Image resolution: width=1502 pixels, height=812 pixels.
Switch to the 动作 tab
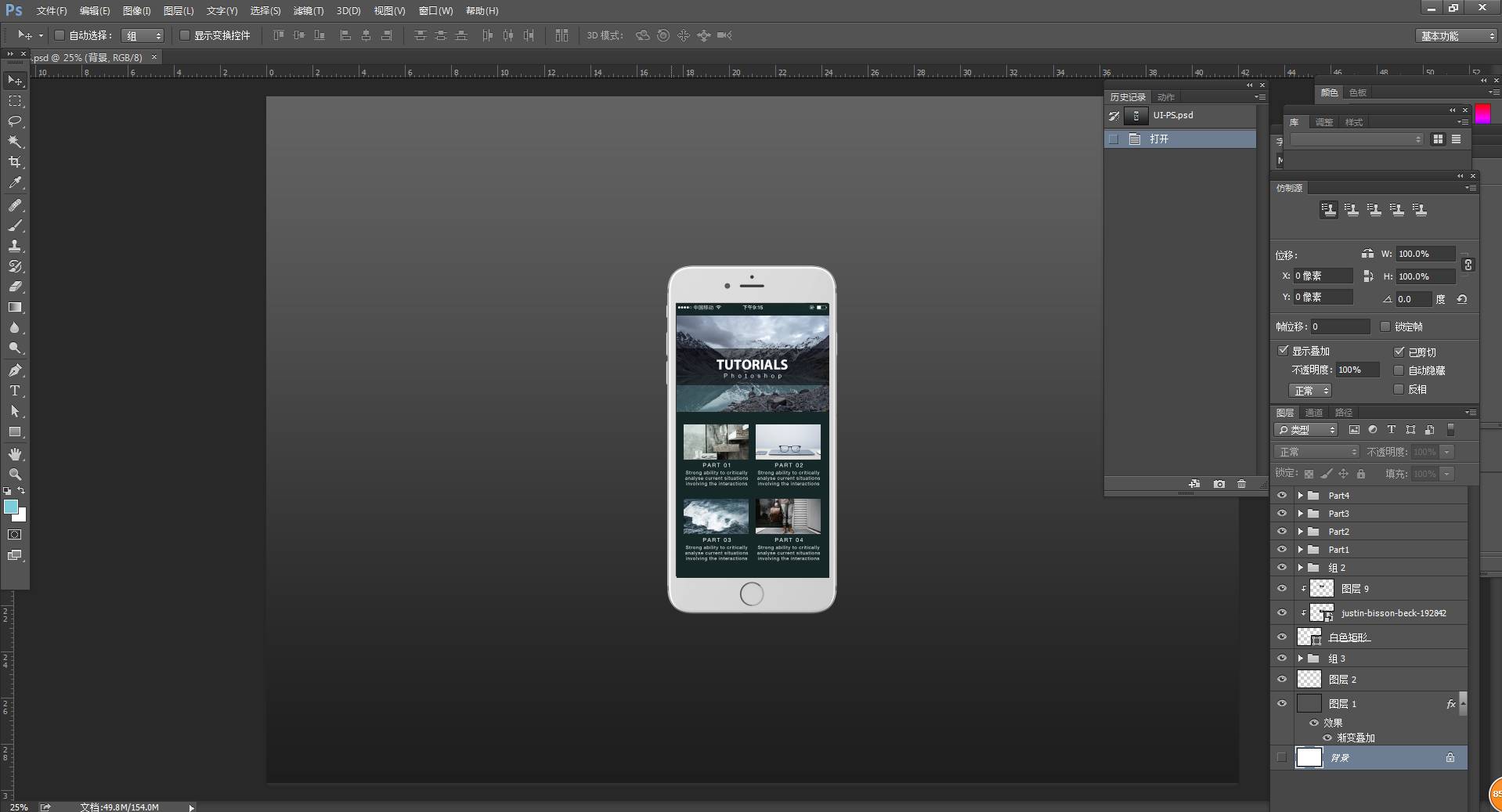[x=1167, y=97]
